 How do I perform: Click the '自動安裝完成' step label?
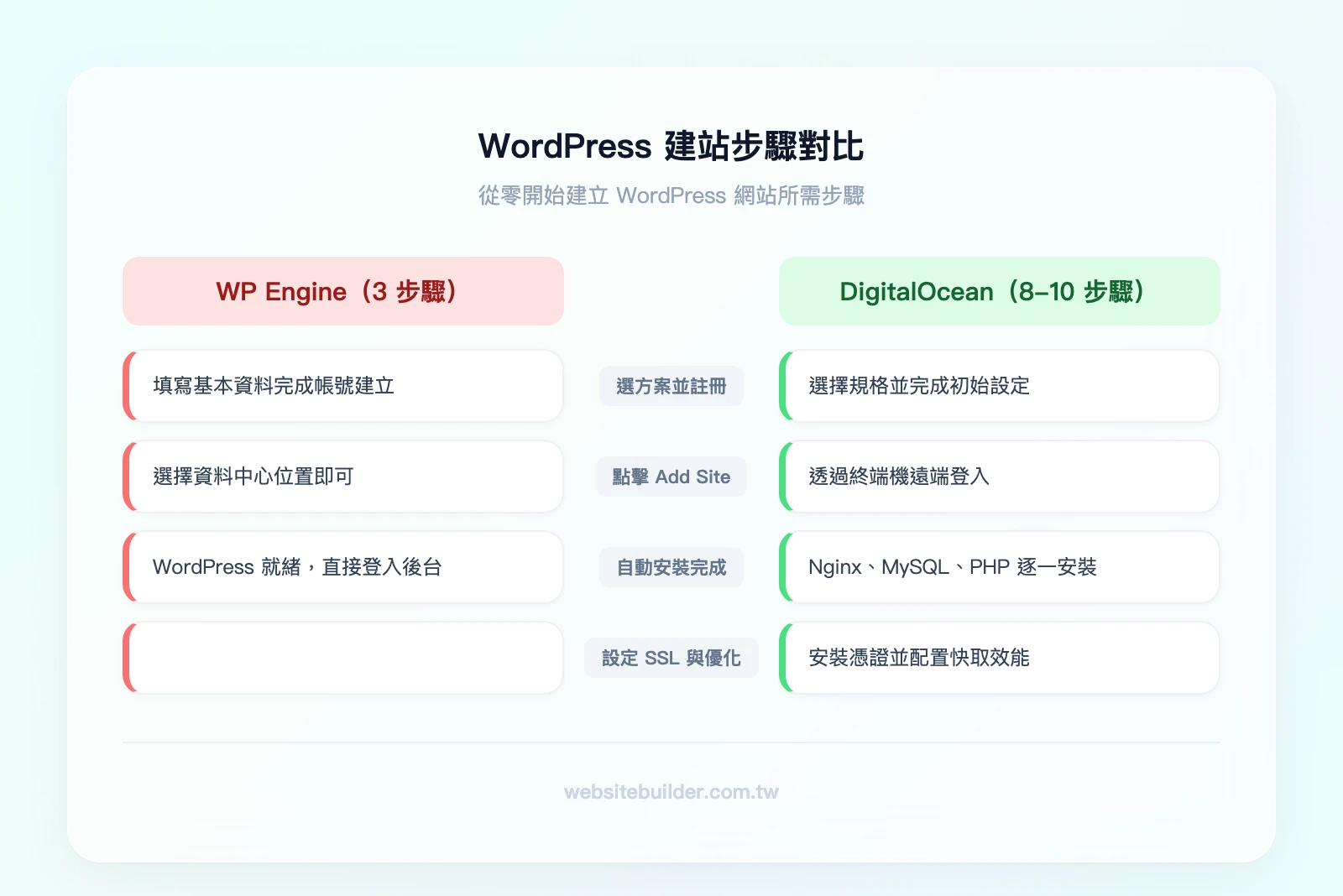click(x=671, y=567)
